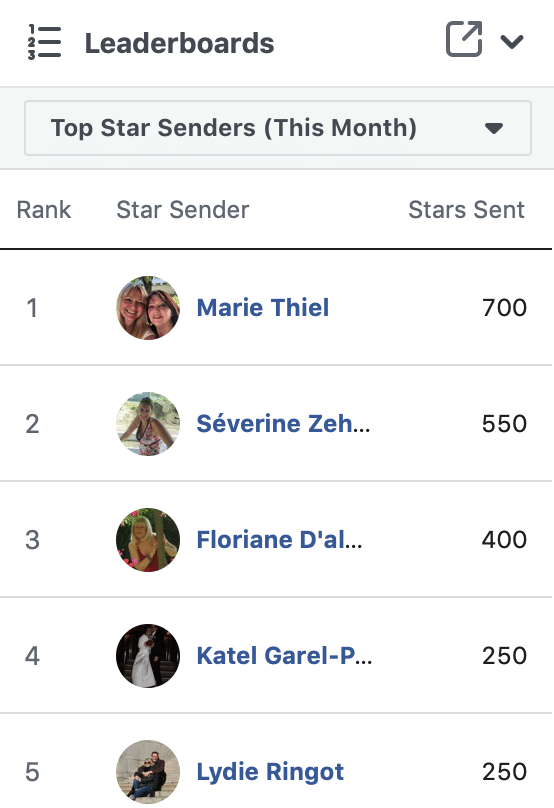The height and width of the screenshot is (808, 554).
Task: Click the Star Sender column header
Action: click(x=182, y=210)
